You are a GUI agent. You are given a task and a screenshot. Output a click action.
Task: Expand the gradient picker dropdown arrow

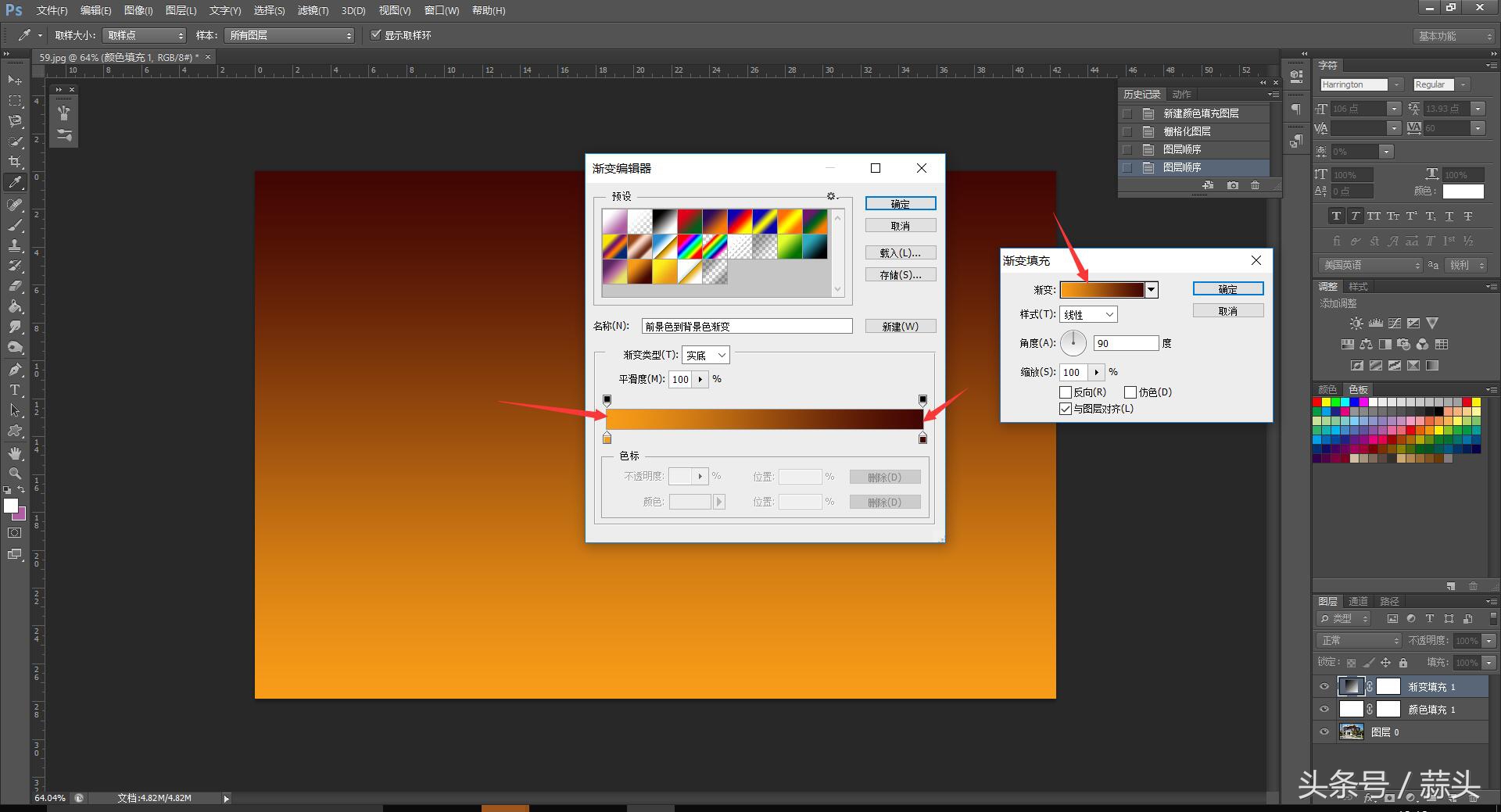[x=1151, y=290]
